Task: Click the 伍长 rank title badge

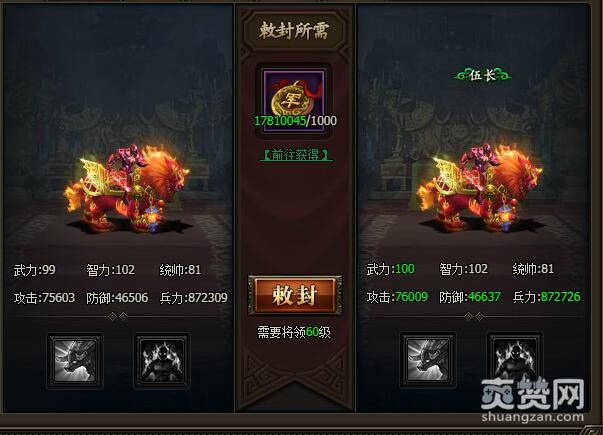Action: click(482, 75)
